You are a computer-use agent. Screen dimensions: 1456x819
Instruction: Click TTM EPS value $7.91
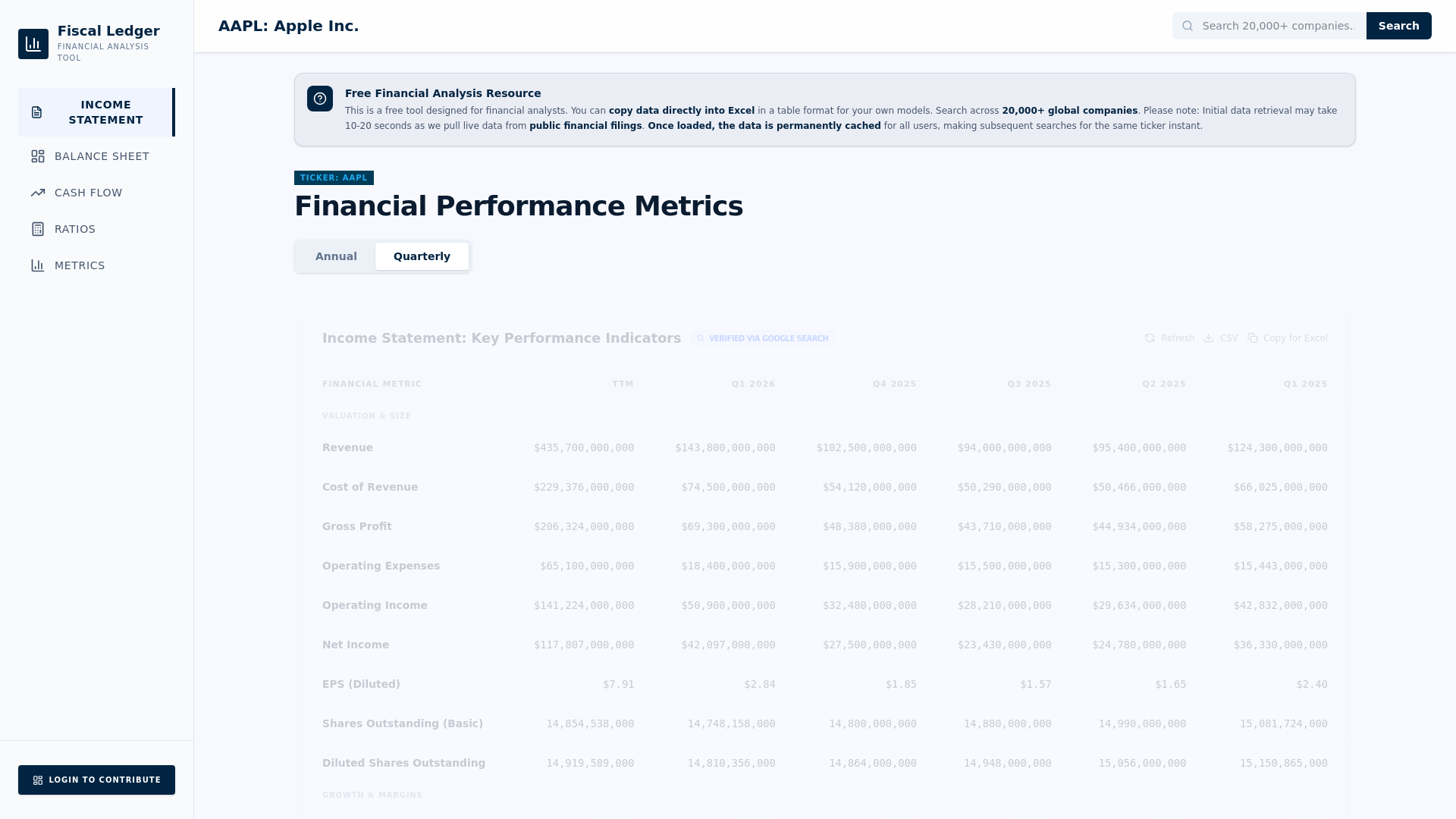618,684
